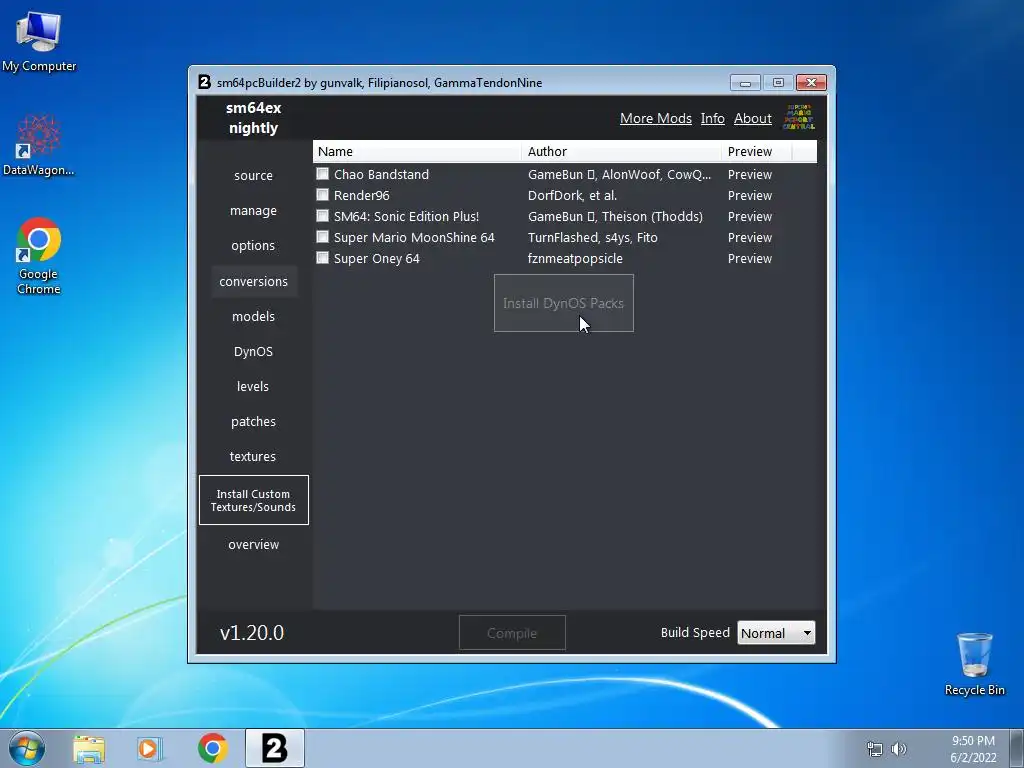Maximize the sm64pcBuilder2 window

tap(778, 83)
